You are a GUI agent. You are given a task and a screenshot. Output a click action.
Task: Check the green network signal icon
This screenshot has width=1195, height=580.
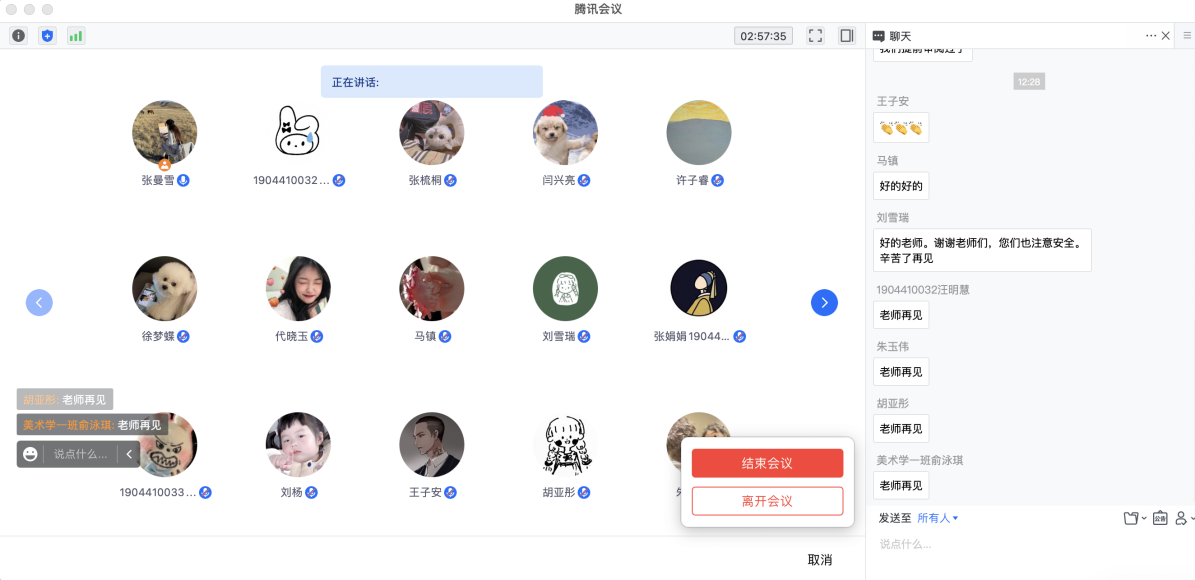(x=76, y=36)
